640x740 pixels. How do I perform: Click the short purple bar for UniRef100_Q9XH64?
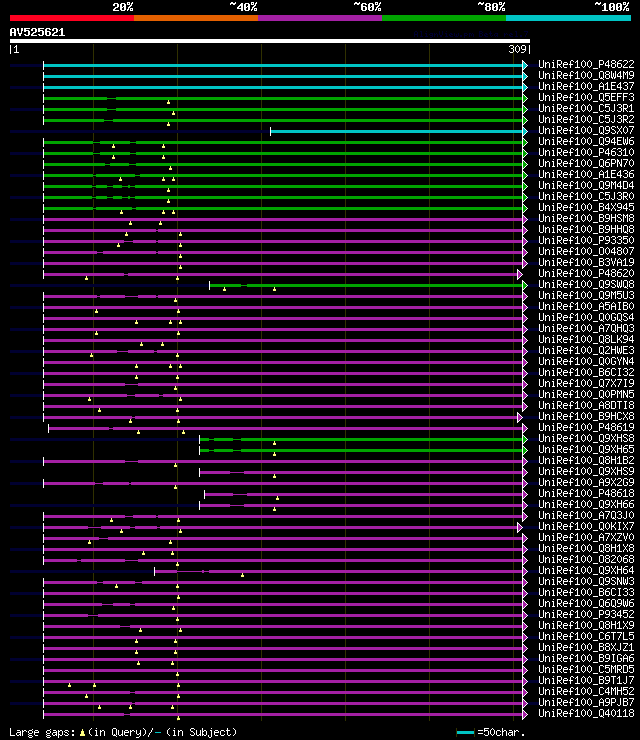[338, 572]
